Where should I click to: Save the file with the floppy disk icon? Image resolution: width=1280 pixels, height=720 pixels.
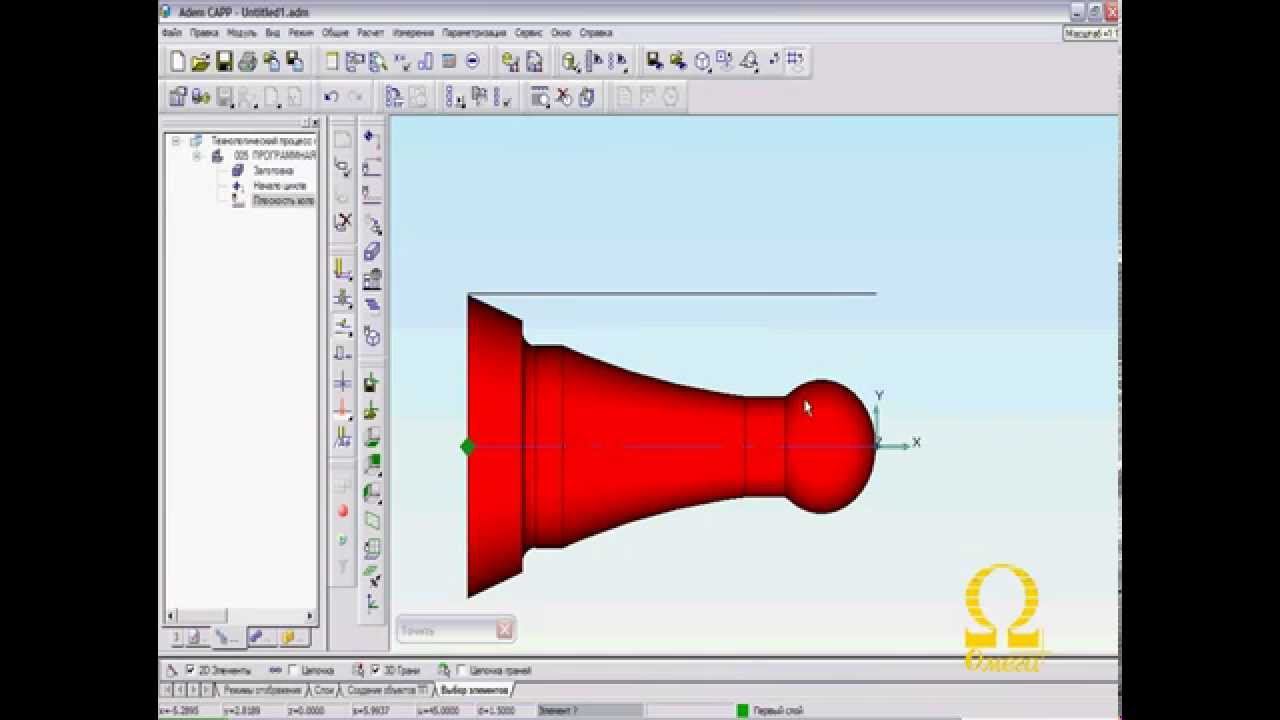click(x=224, y=62)
